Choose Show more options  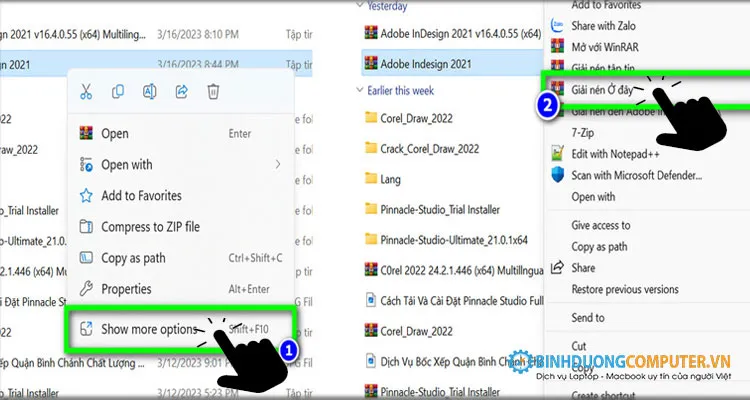(x=180, y=330)
